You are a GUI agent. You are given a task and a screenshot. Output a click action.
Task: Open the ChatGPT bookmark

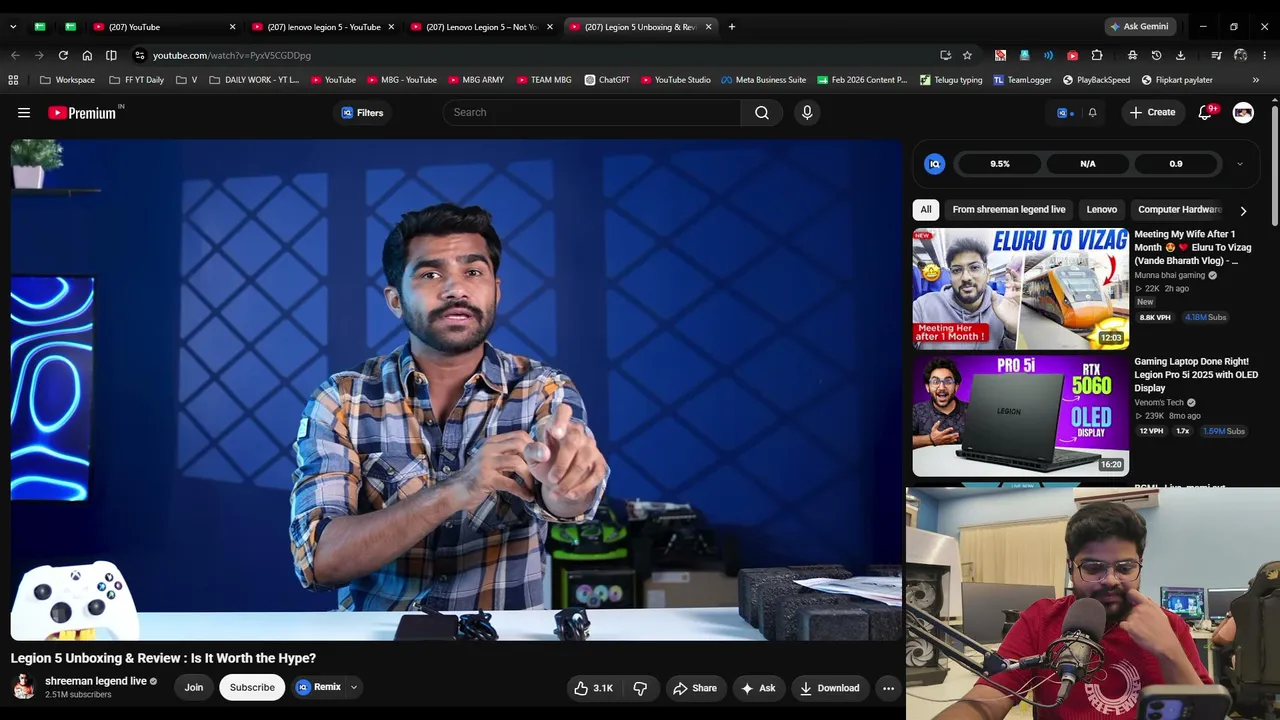(607, 80)
